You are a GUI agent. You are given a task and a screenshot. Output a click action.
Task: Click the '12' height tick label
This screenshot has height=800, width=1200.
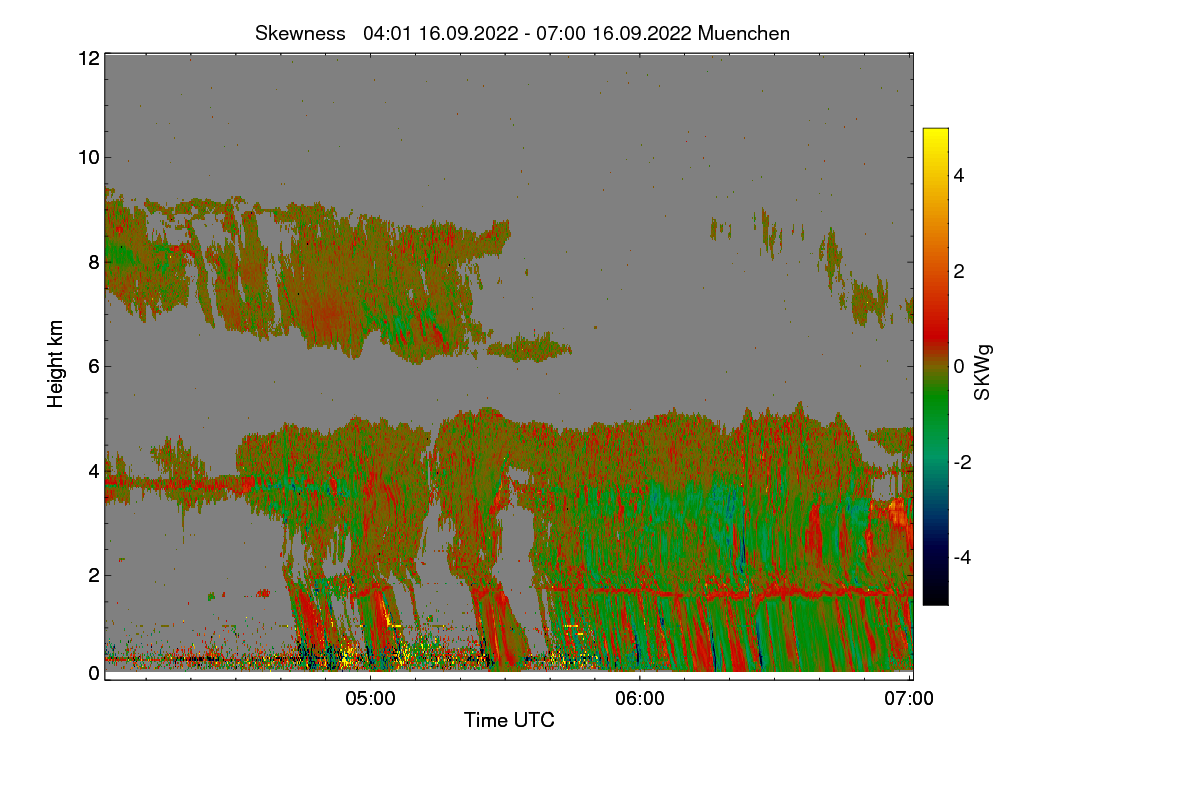pos(88,58)
